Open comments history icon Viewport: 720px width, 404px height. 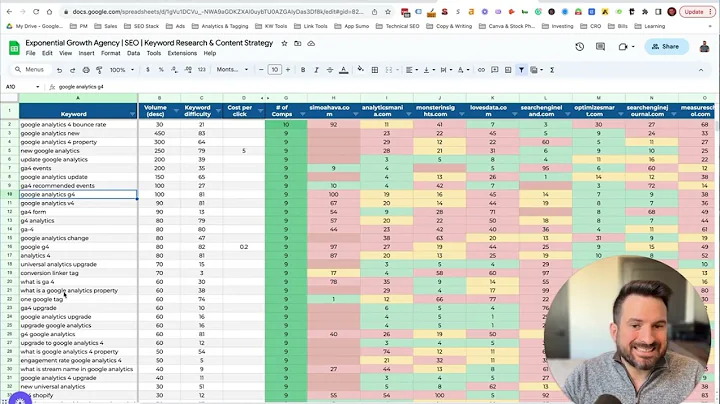coord(600,46)
